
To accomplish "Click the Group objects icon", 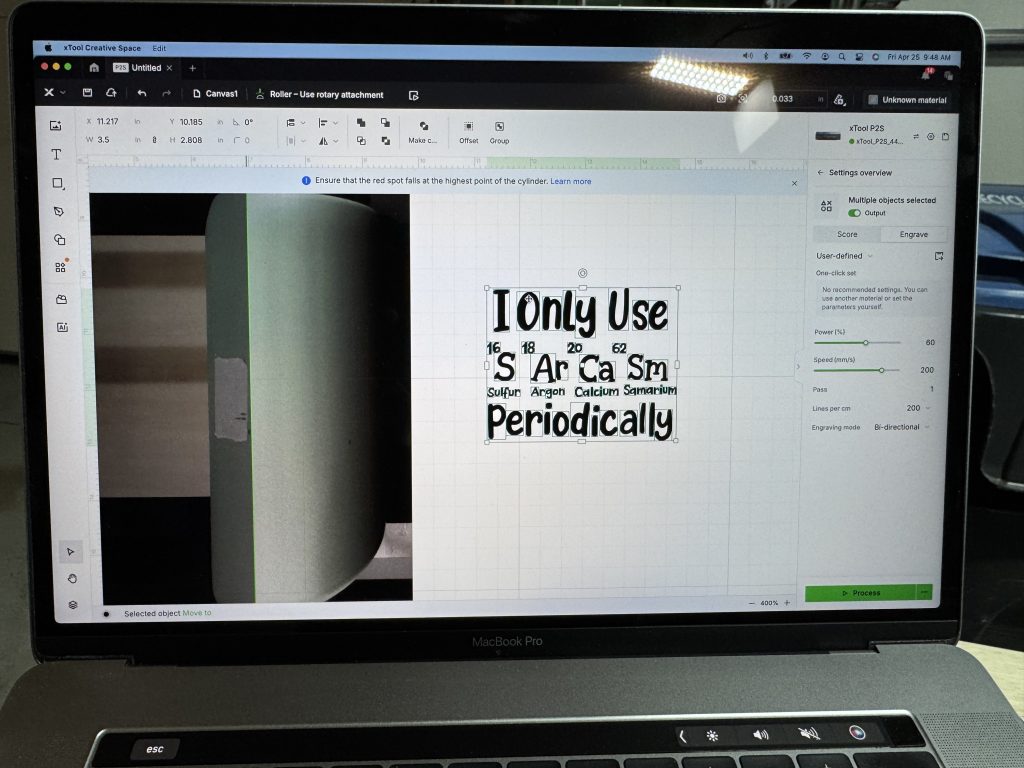I will click(x=499, y=127).
